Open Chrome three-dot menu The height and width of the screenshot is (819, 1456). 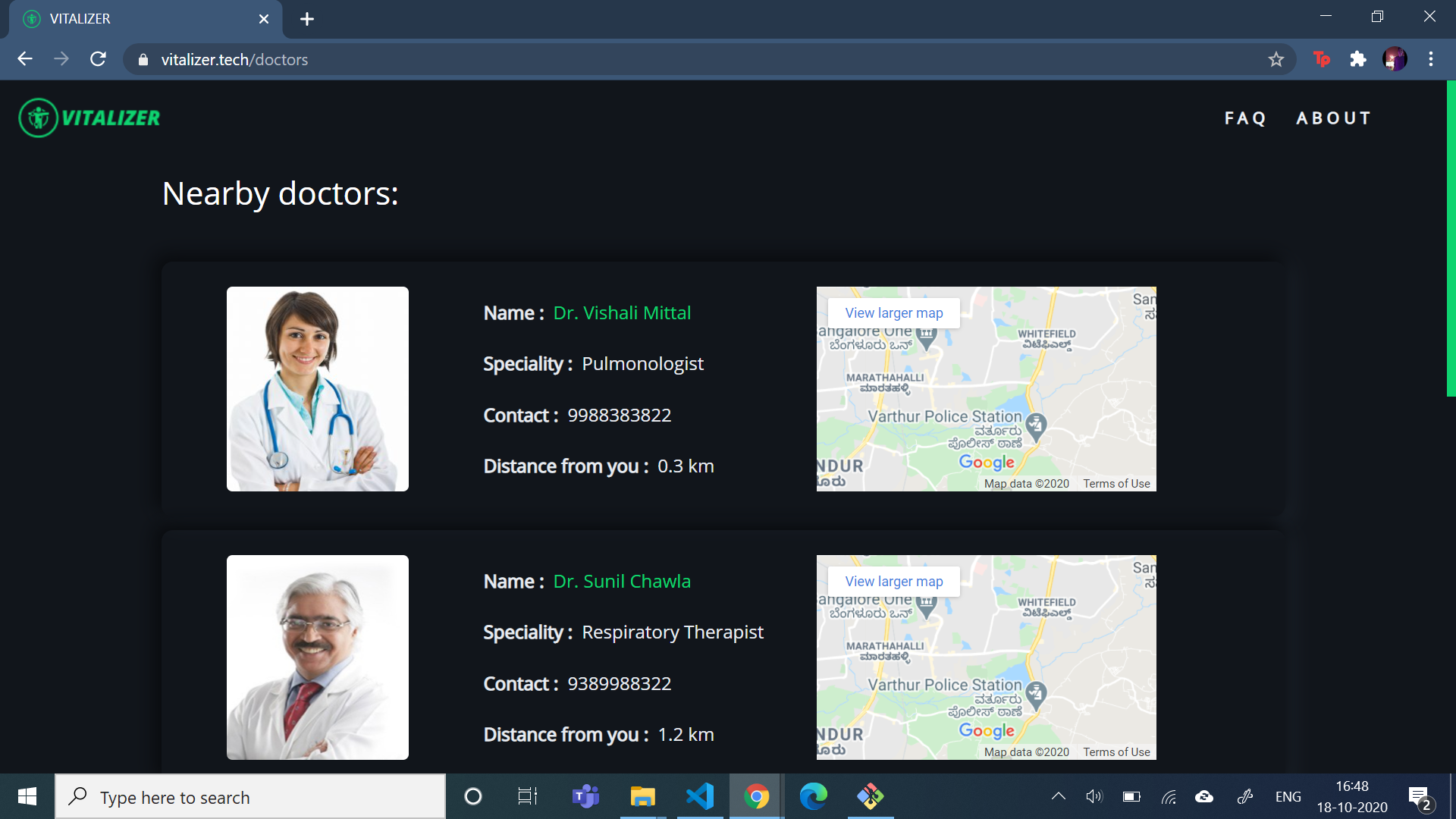(1430, 59)
